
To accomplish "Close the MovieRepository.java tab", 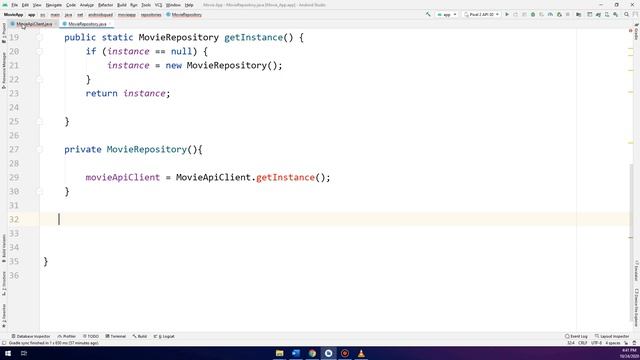I will coord(110,24).
